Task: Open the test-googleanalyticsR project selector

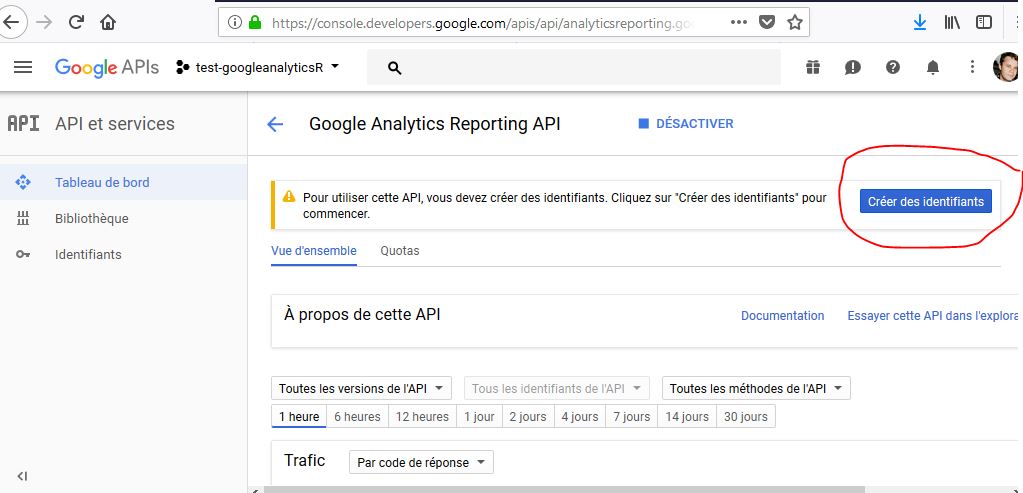Action: click(258, 67)
